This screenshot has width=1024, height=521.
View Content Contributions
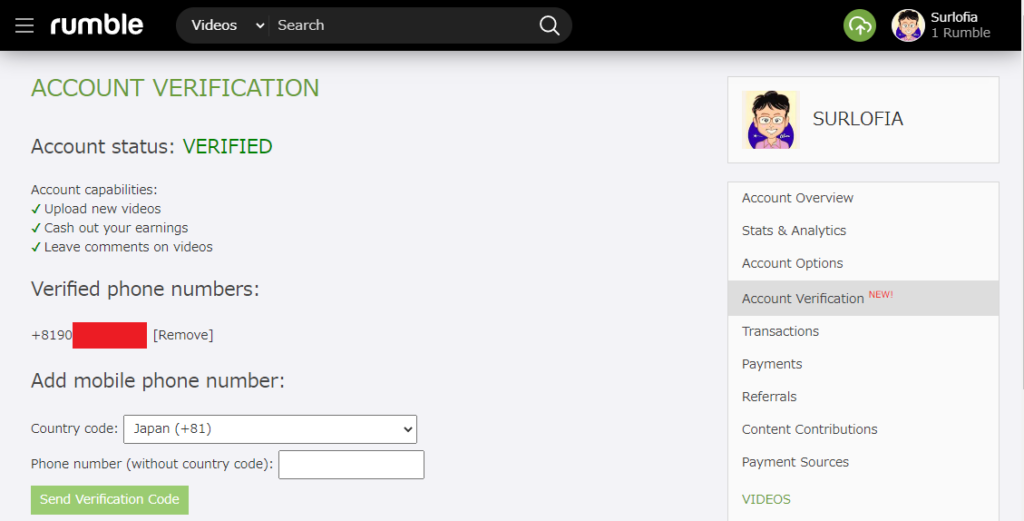click(809, 430)
